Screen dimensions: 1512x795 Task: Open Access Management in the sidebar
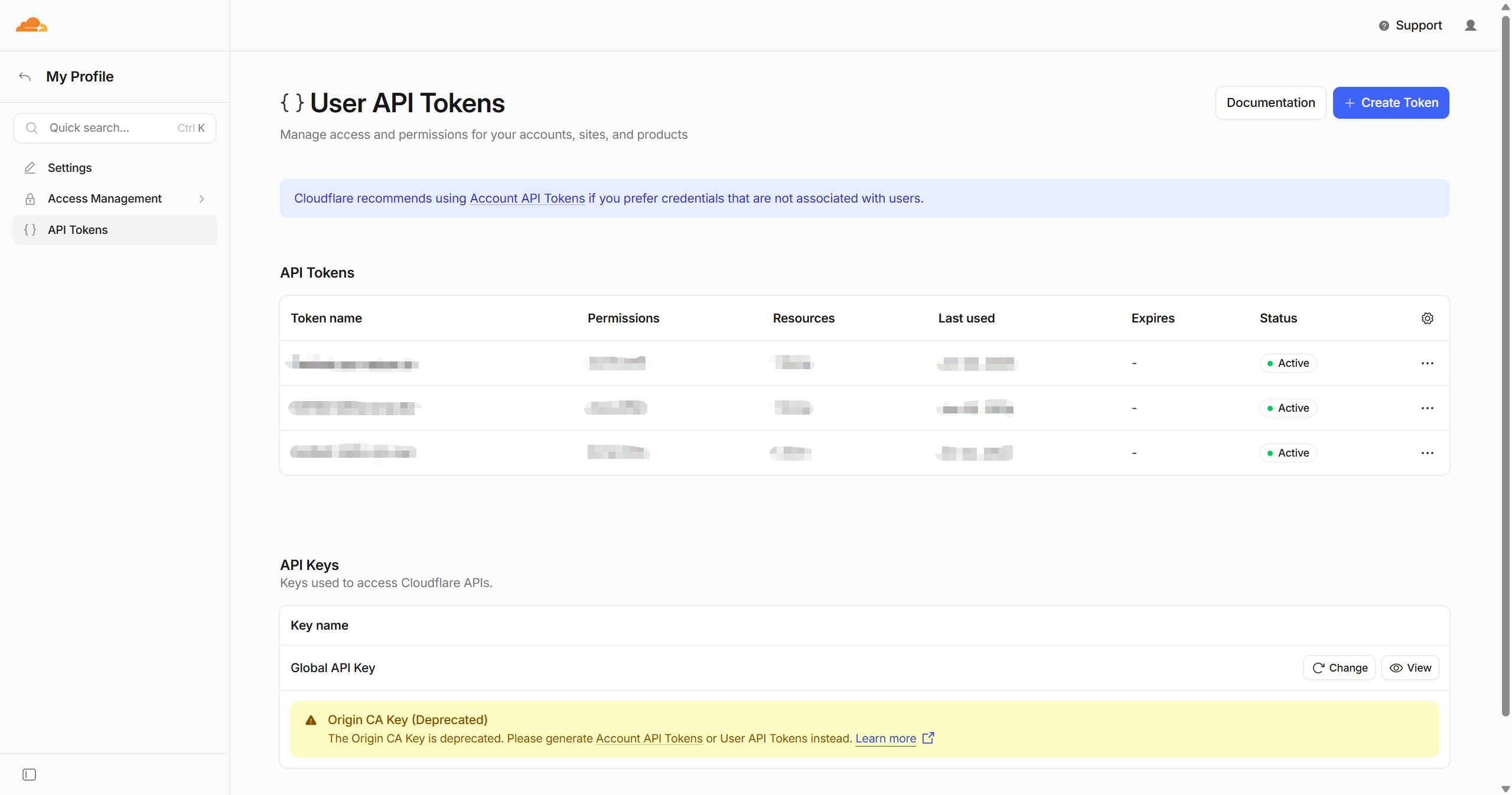[x=115, y=199]
